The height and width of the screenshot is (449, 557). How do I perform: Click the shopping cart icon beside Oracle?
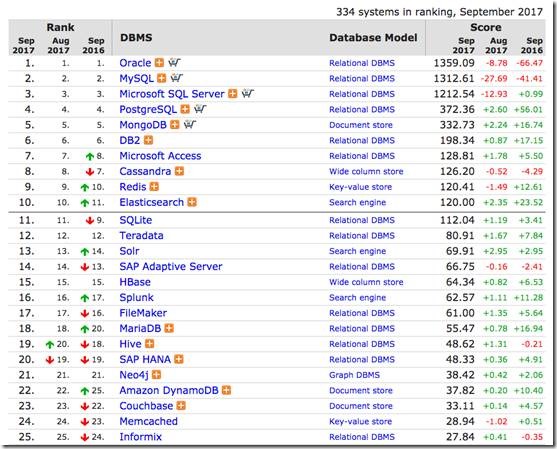pos(174,63)
